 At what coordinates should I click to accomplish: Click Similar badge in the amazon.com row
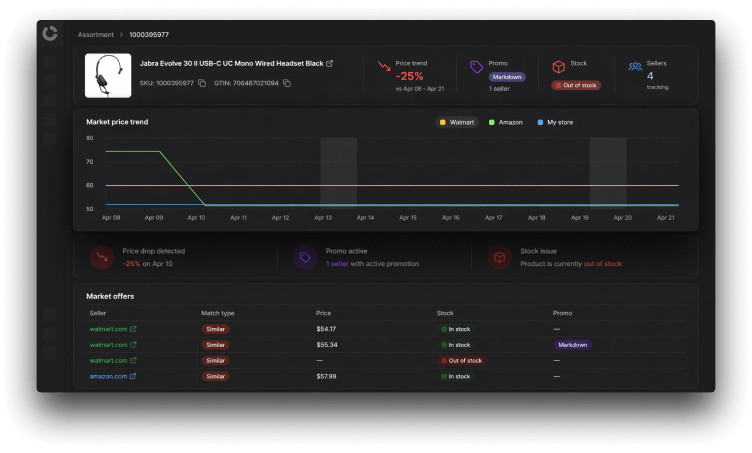[215, 376]
